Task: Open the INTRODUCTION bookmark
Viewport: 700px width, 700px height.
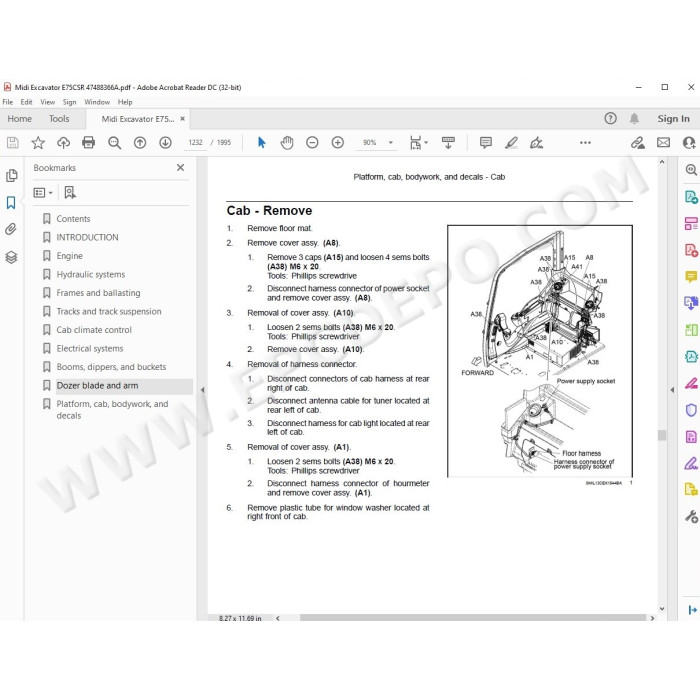Action: 88,237
